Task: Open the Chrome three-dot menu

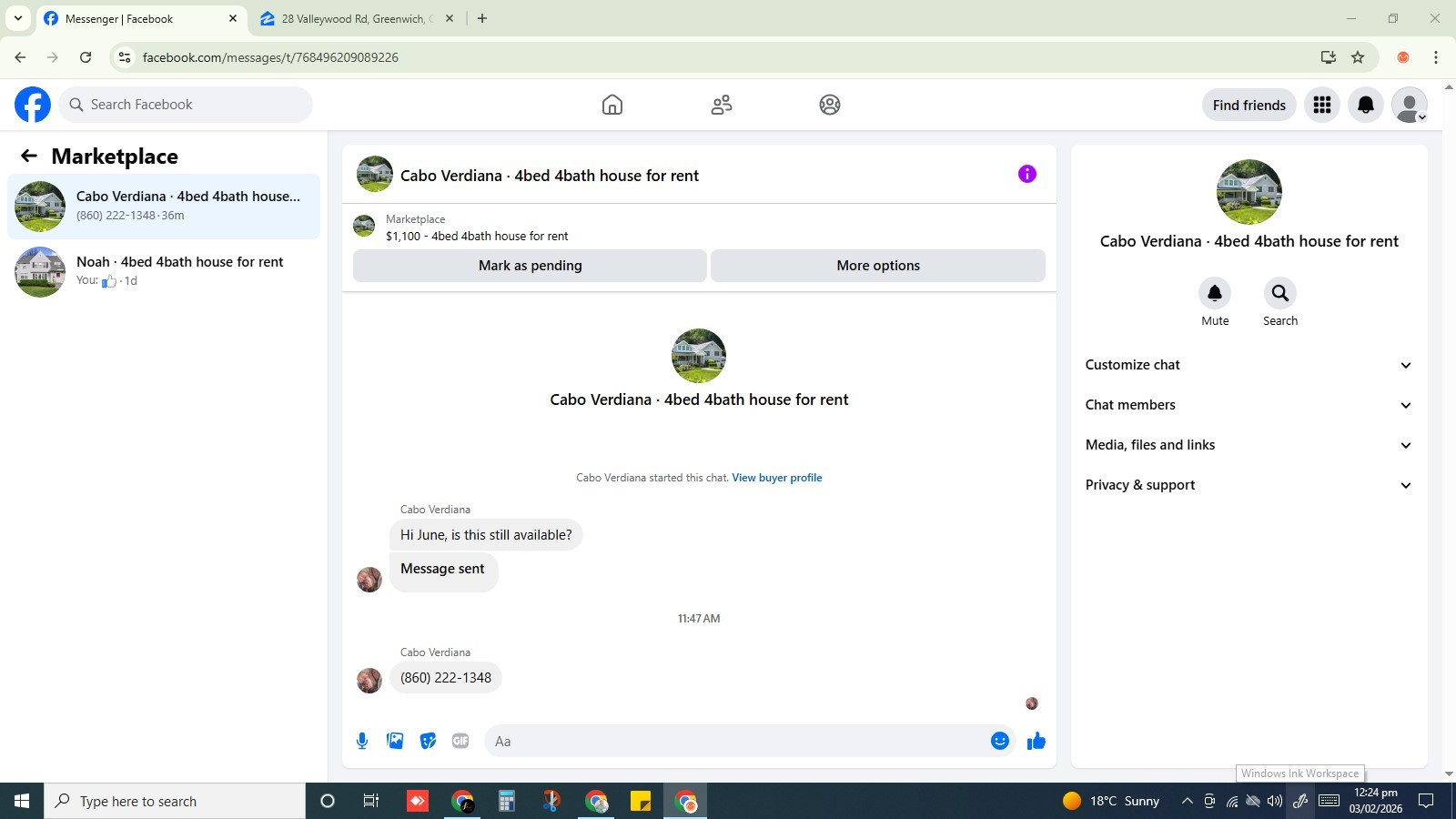Action: pyautogui.click(x=1436, y=57)
